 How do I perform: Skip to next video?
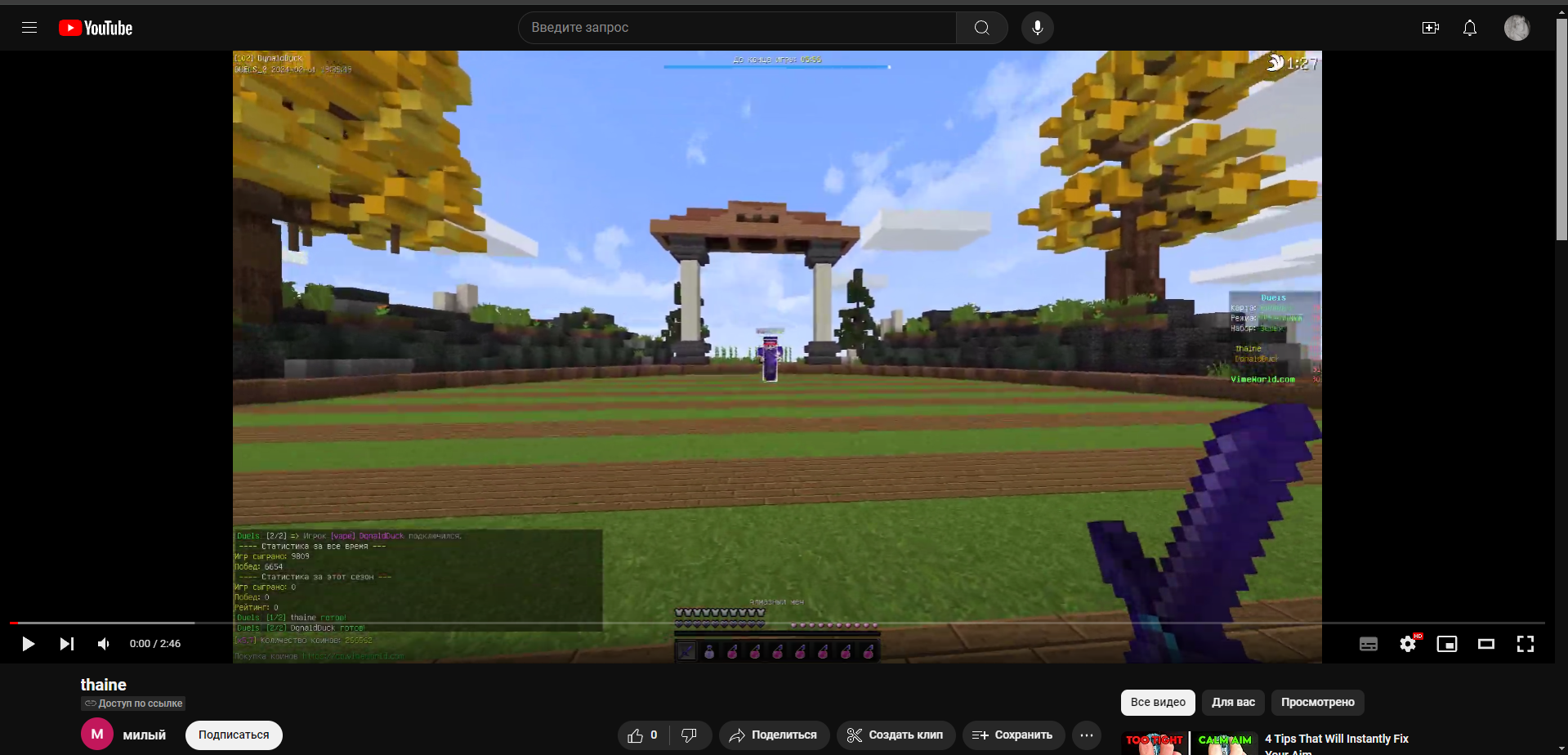67,644
